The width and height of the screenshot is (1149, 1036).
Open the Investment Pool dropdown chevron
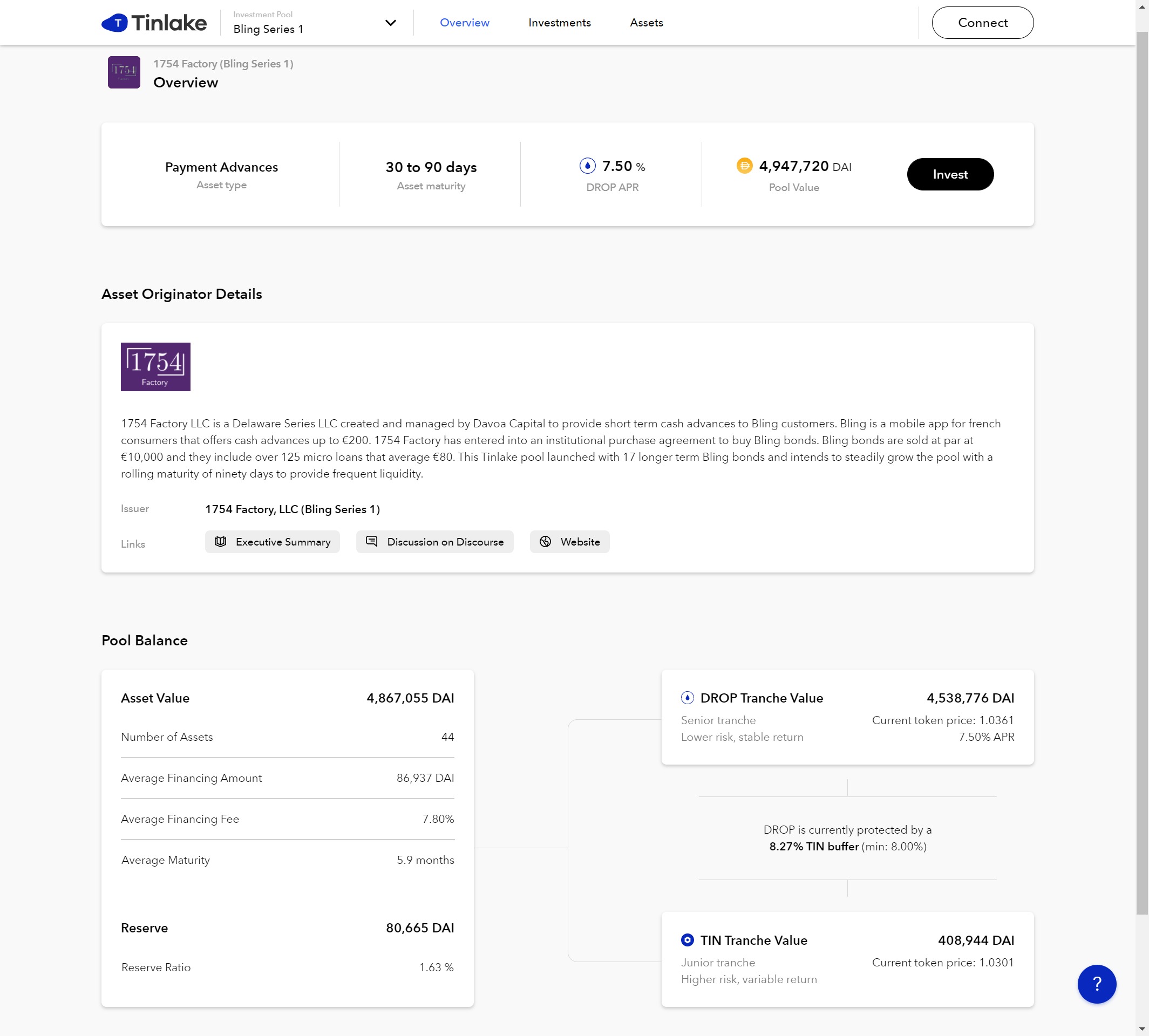pos(390,23)
